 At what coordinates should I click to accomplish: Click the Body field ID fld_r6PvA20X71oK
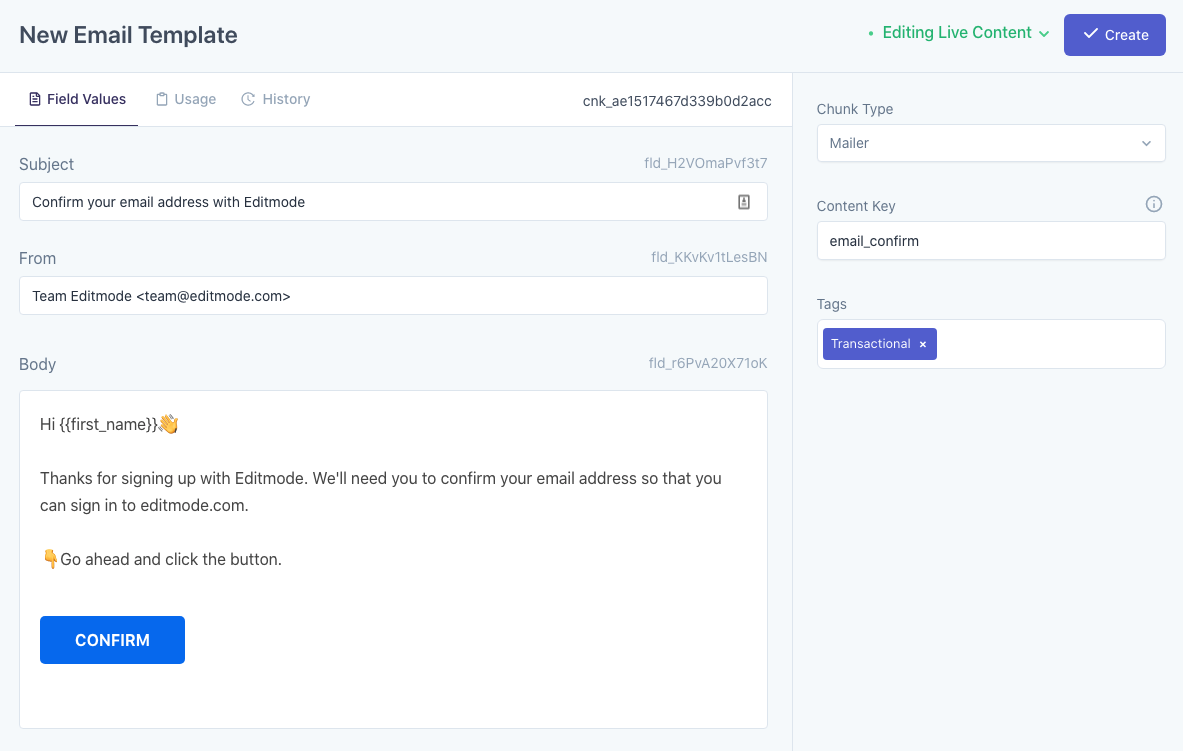[707, 363]
